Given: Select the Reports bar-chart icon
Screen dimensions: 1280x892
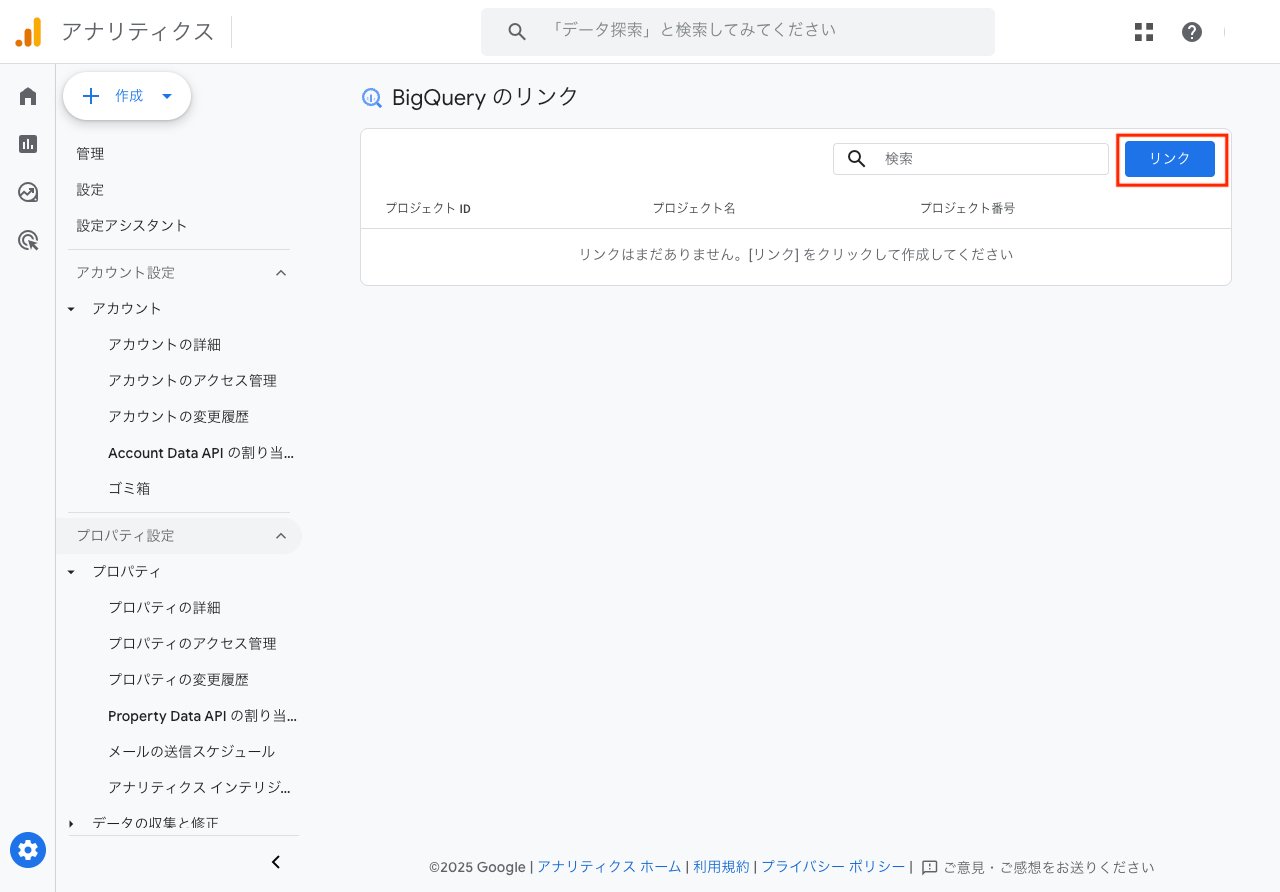Looking at the screenshot, I should tap(27, 143).
